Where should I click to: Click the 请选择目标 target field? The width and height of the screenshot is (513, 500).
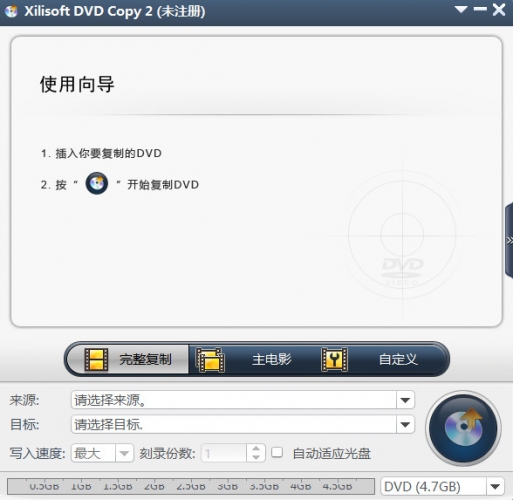pyautogui.click(x=233, y=425)
